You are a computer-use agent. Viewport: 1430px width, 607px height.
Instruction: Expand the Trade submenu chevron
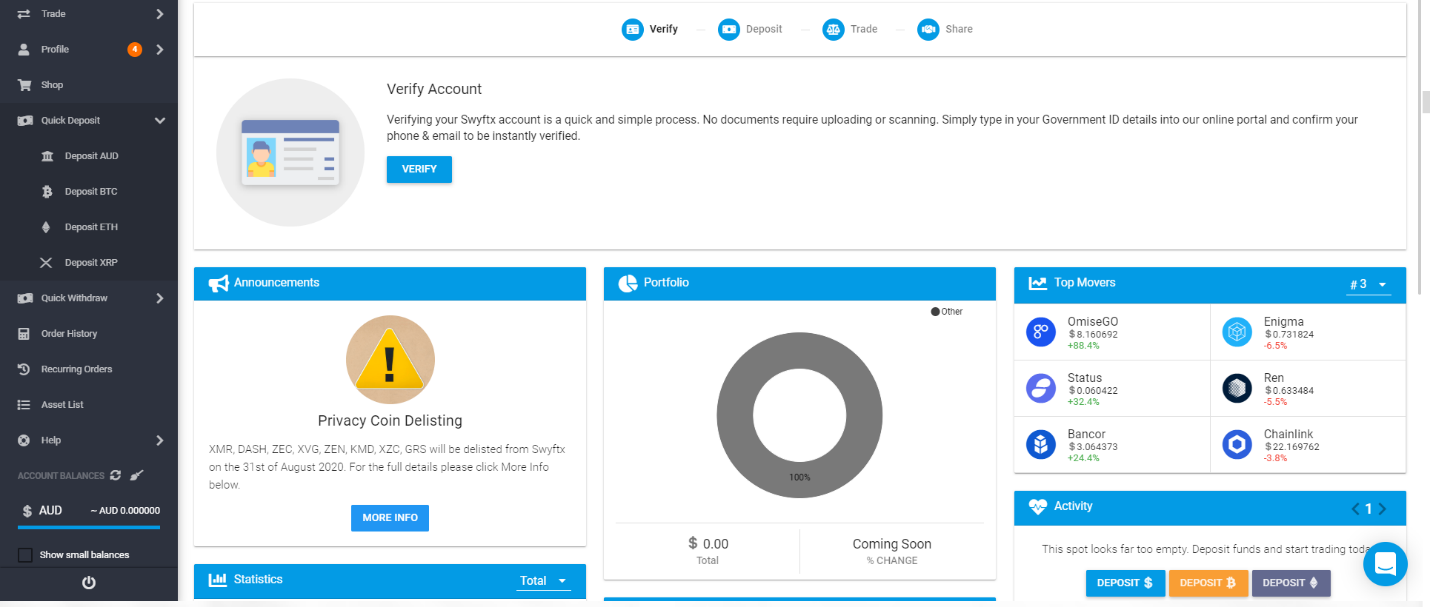point(160,14)
